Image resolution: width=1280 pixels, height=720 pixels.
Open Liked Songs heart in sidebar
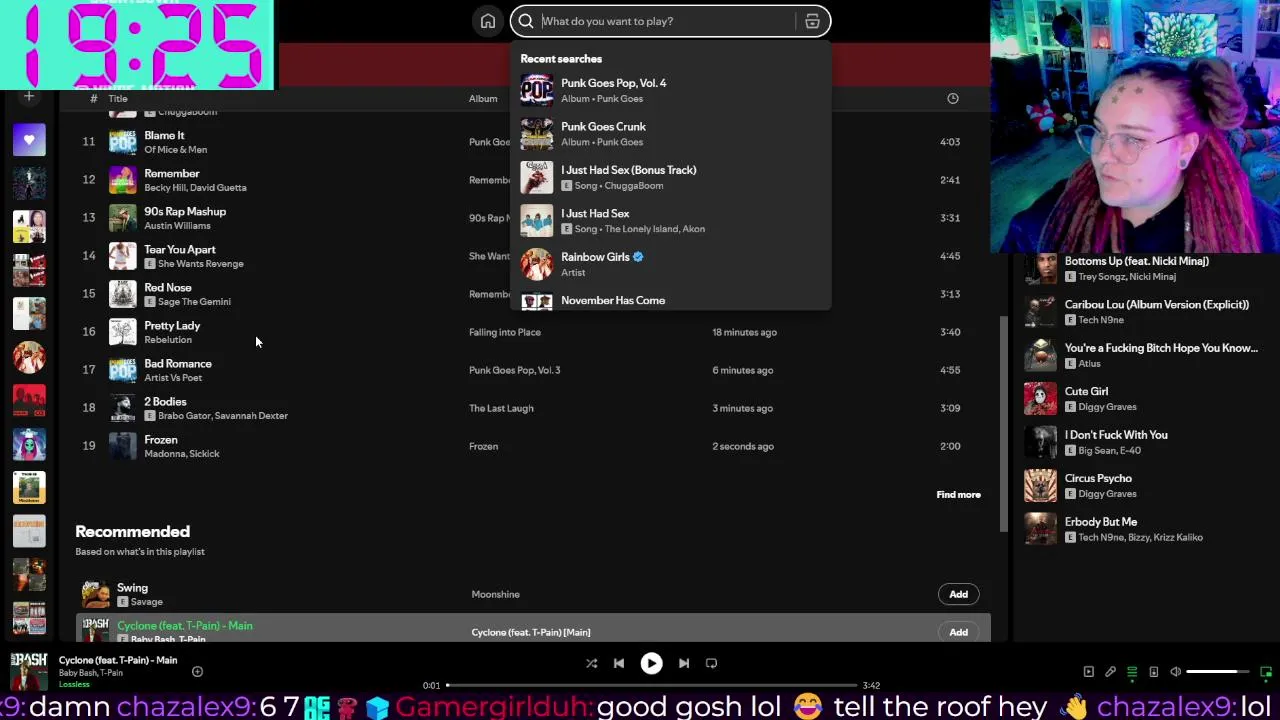[29, 140]
